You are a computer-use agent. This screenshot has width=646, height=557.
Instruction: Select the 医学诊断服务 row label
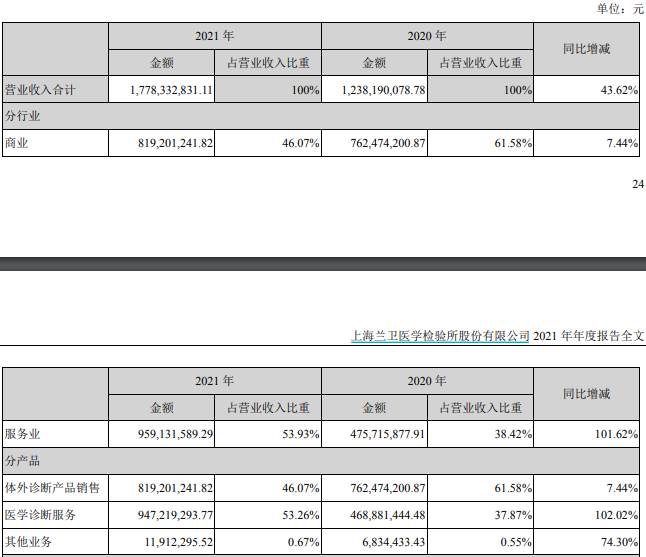40,515
